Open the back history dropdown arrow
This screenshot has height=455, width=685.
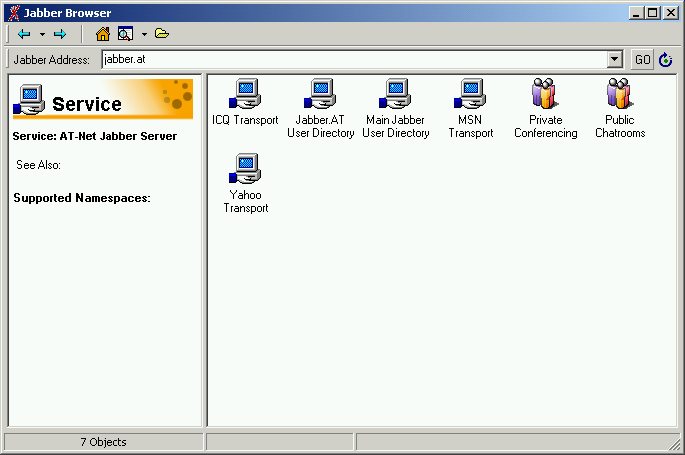[x=42, y=34]
